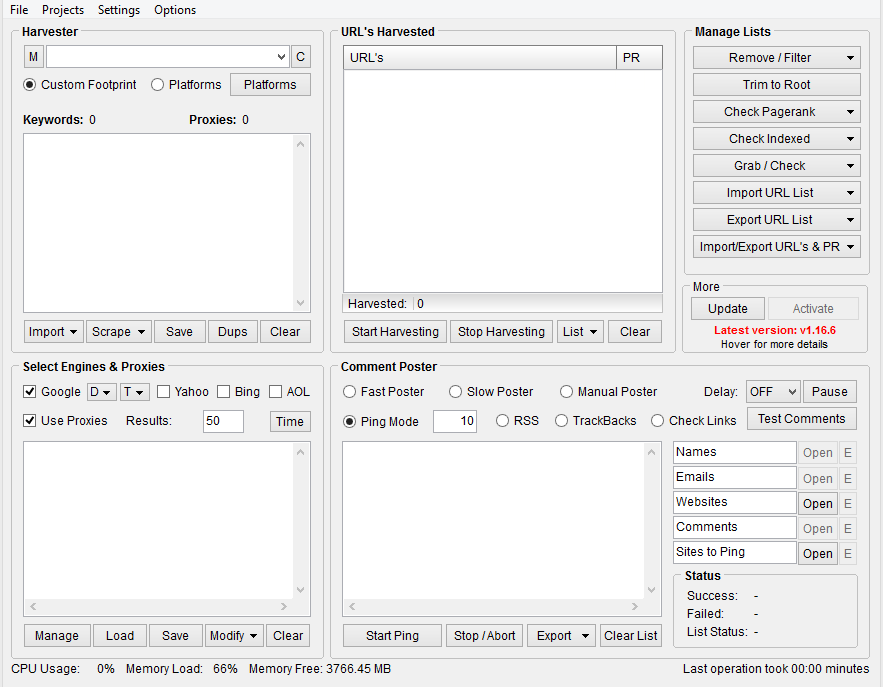Click the Results number input field
883x687 pixels.
pyautogui.click(x=223, y=421)
